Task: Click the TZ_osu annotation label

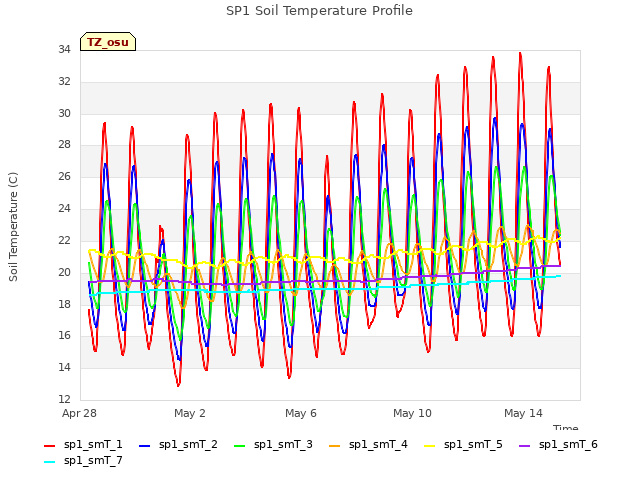Action: tap(108, 42)
